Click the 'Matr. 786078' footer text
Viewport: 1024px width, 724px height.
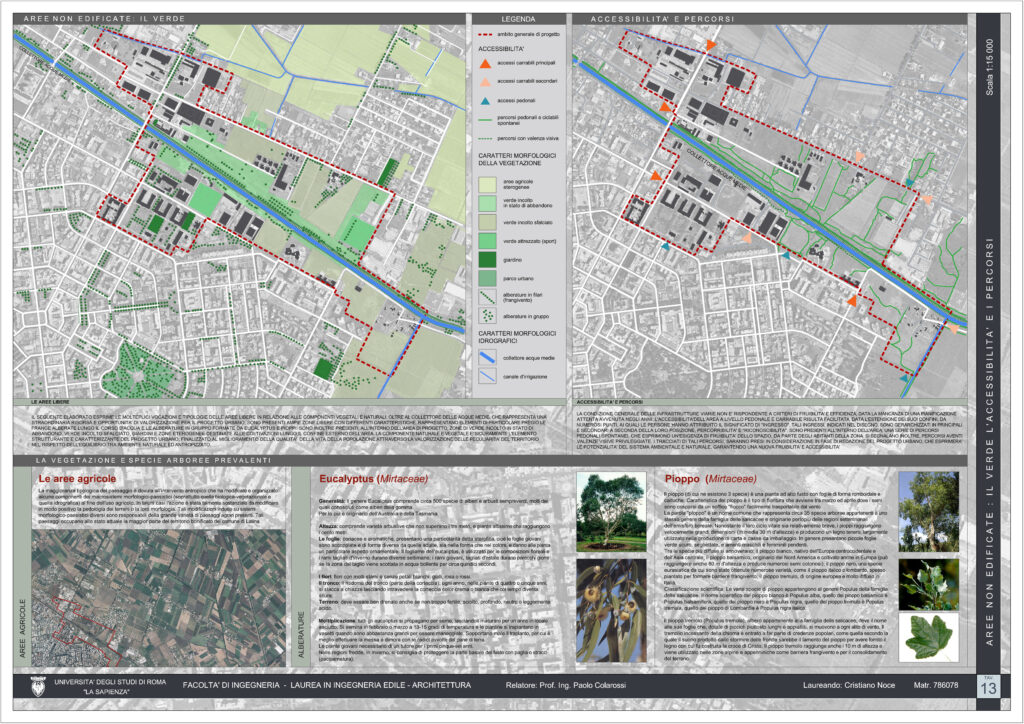coord(936,685)
